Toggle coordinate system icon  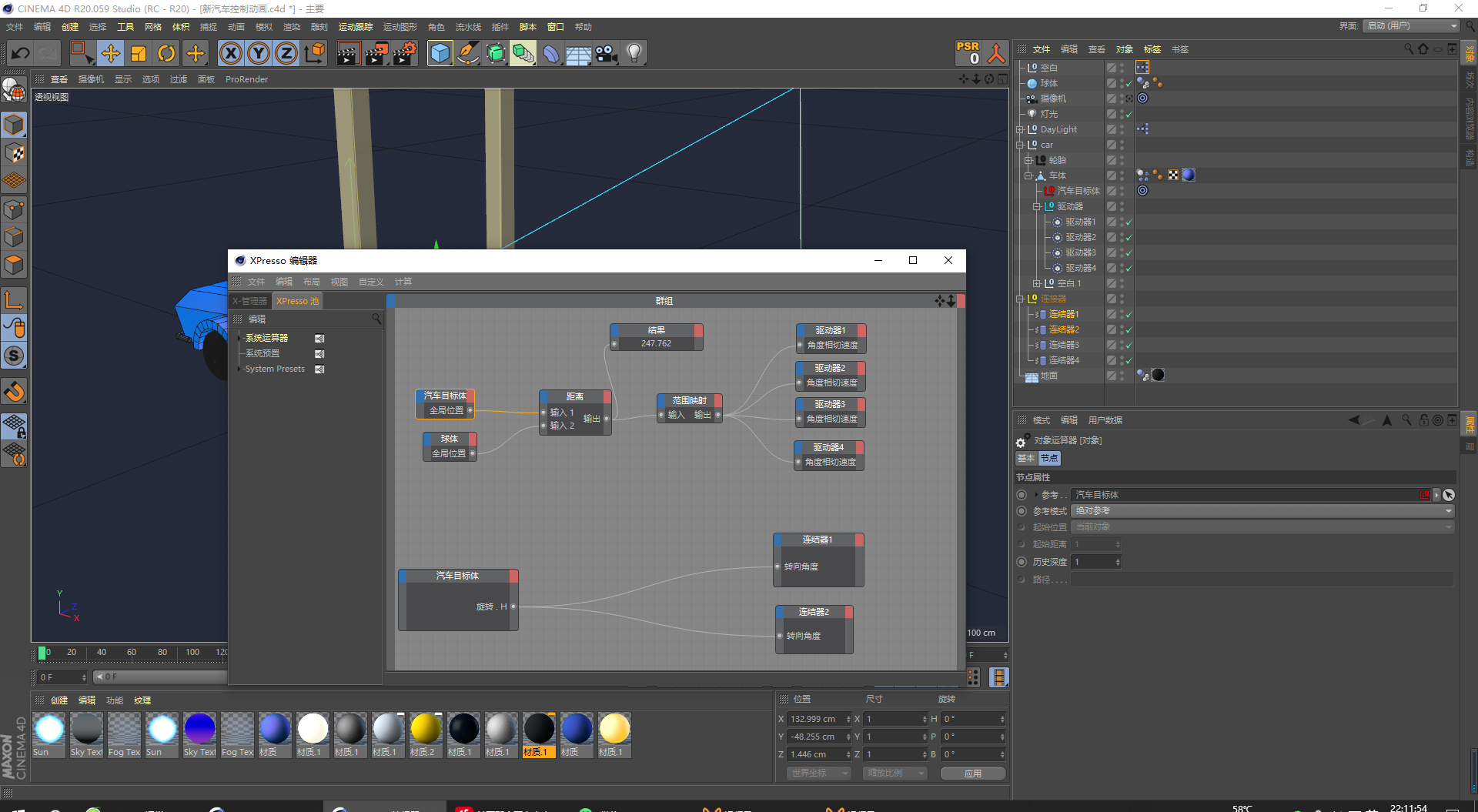tap(315, 53)
